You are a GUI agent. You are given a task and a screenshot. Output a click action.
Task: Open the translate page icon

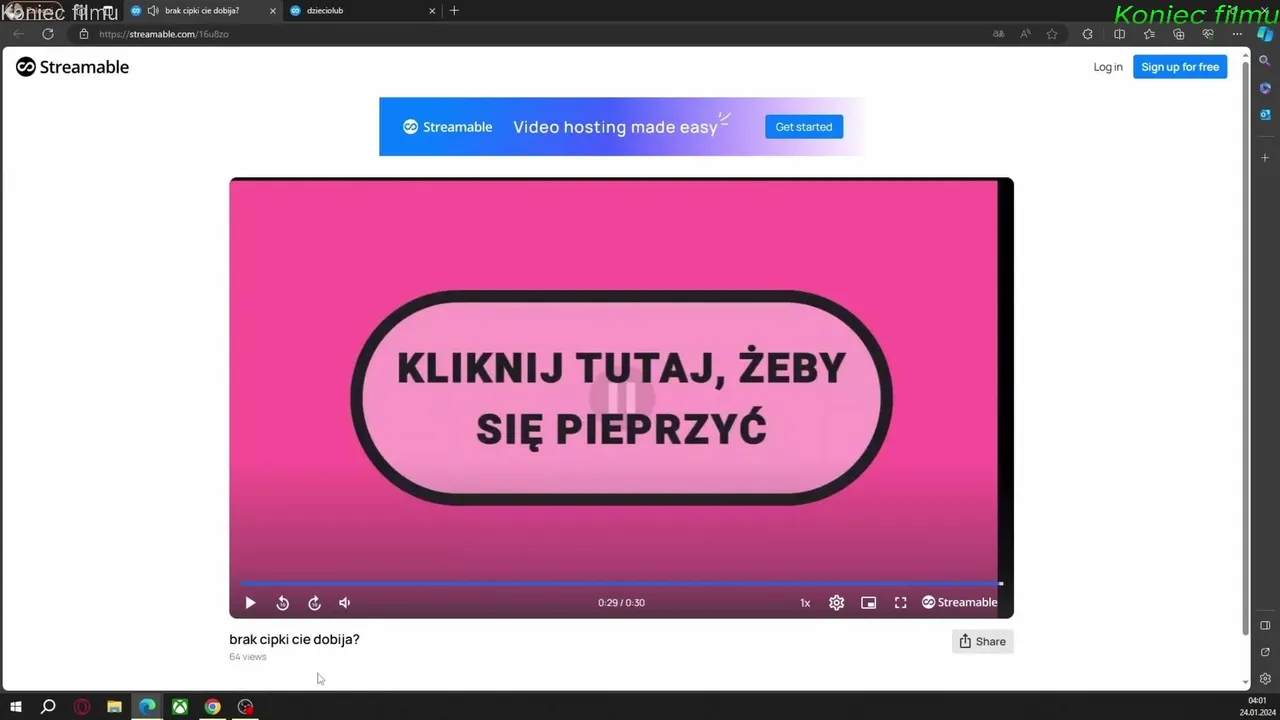[998, 34]
